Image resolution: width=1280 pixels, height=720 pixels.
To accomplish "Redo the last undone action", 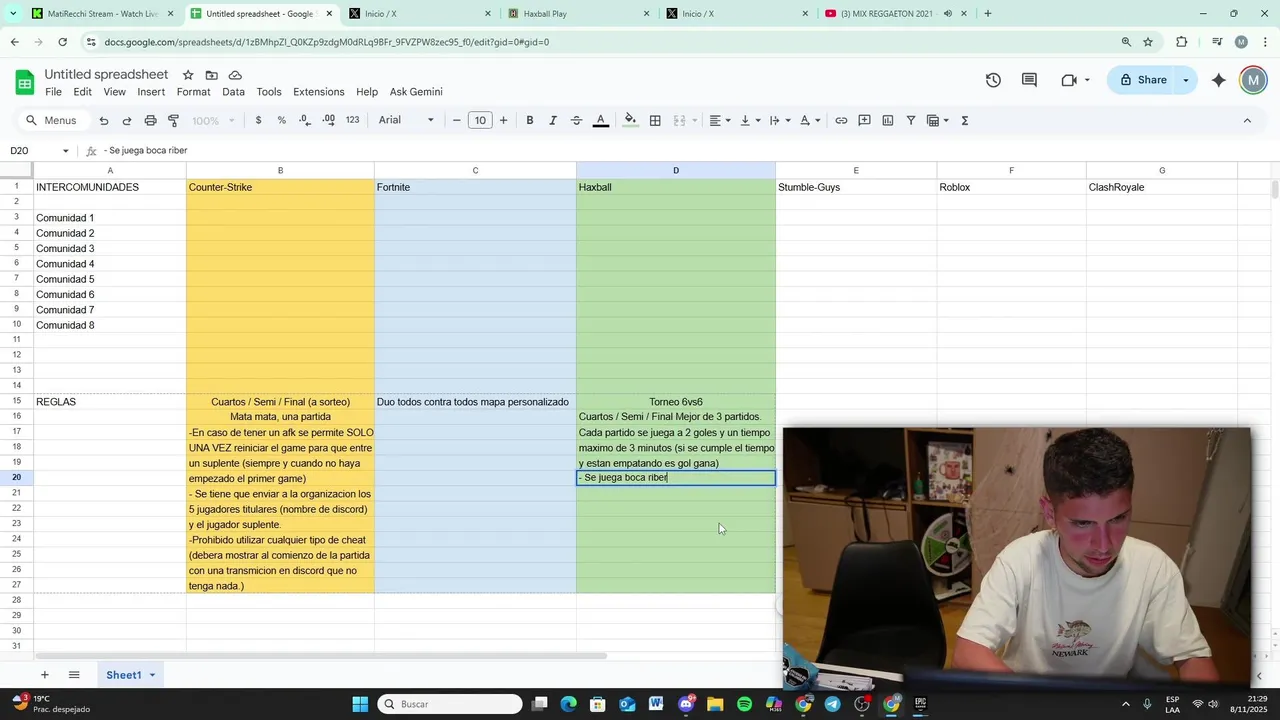I will (127, 120).
